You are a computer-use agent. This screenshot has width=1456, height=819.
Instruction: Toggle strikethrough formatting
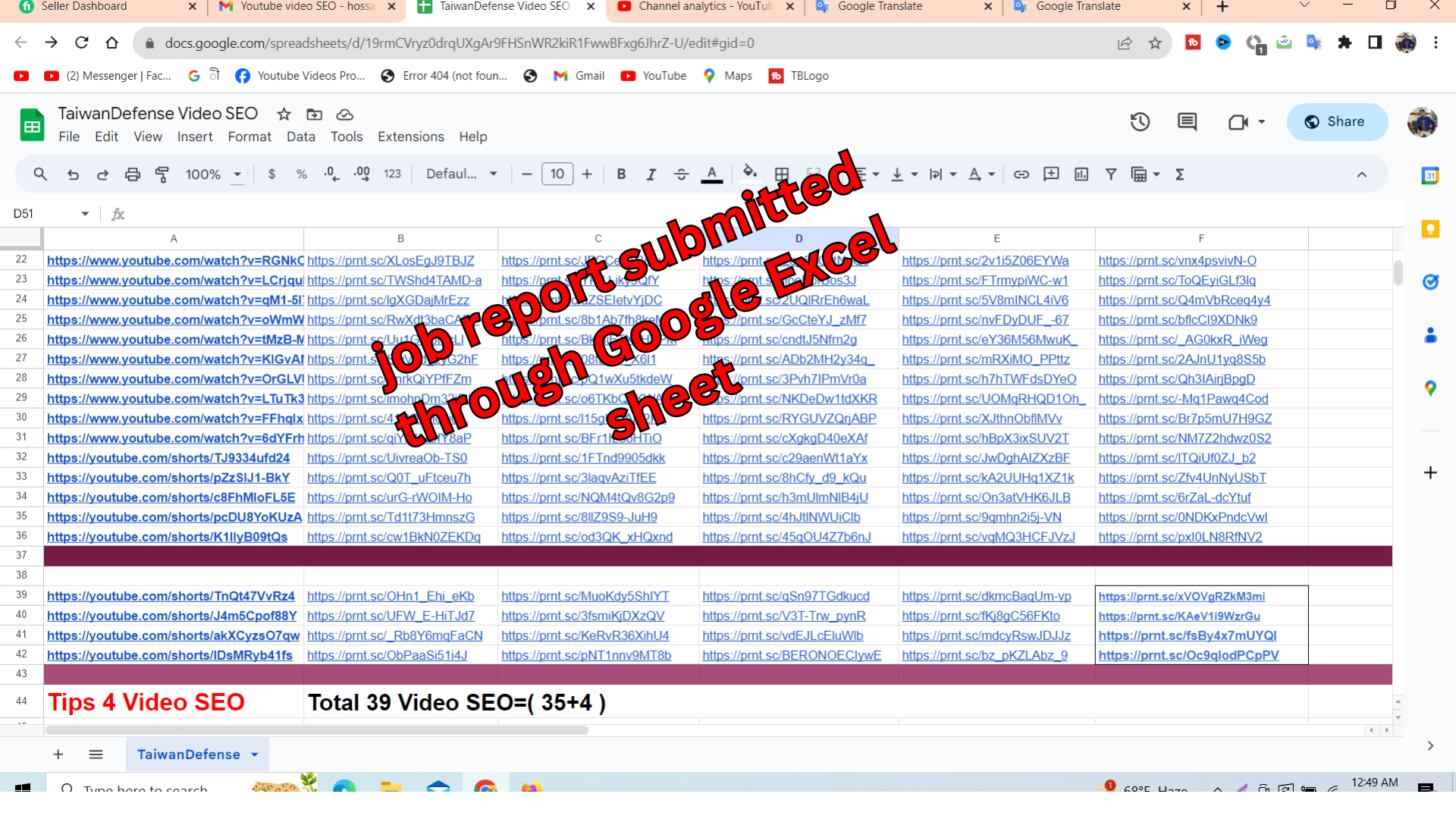pos(681,174)
